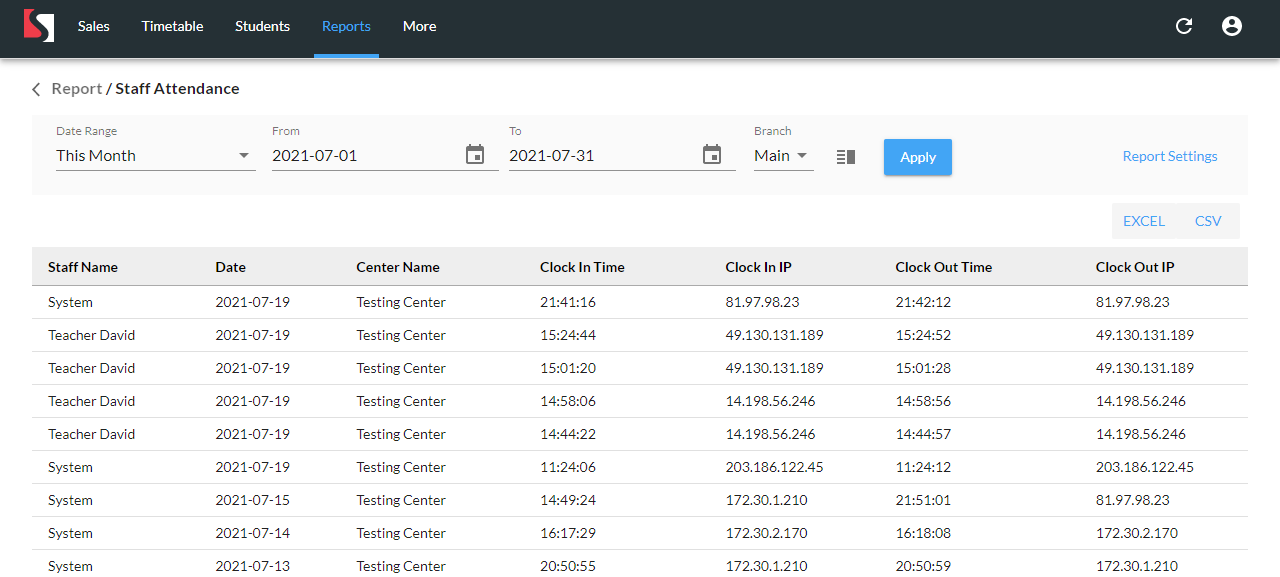The image size is (1280, 577).
Task: Select clock in time 11:24:06
Action: pos(568,467)
